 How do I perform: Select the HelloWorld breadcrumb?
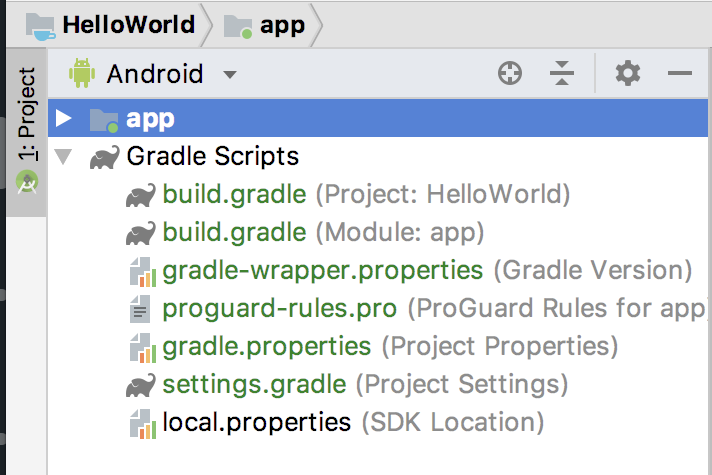tap(127, 25)
